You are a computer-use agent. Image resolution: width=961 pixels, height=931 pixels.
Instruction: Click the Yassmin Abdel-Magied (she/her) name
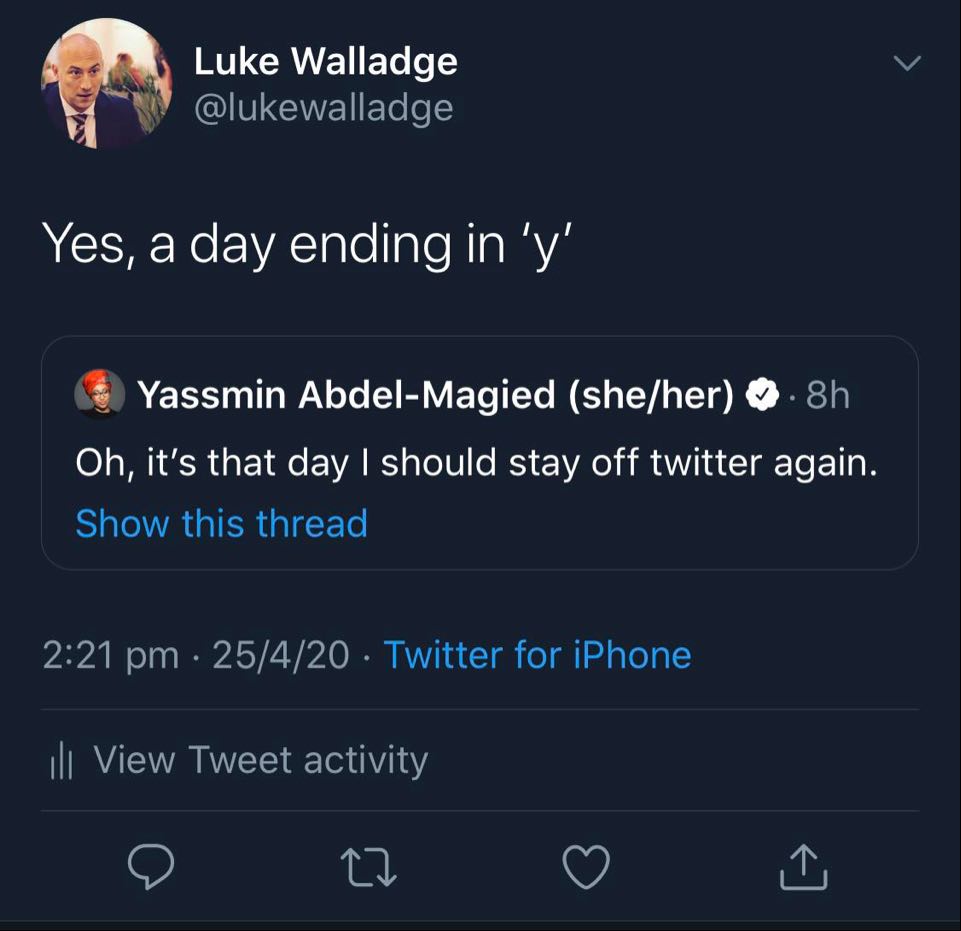[435, 396]
